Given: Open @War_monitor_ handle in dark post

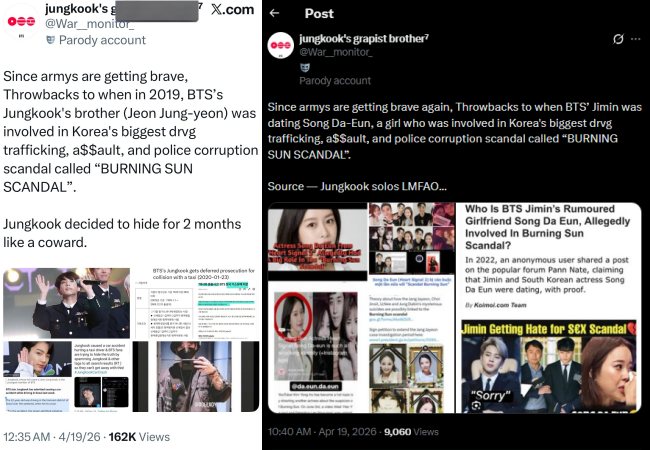Looking at the screenshot, I should 336,52.
